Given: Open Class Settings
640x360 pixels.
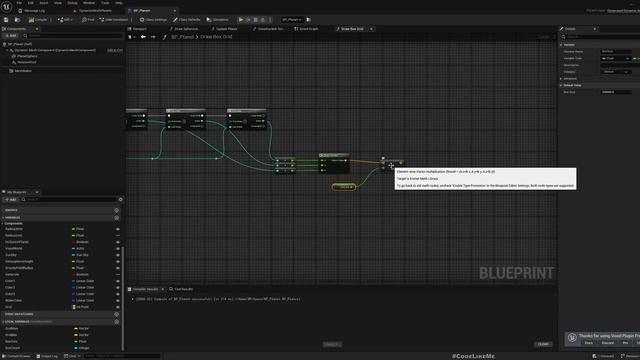Looking at the screenshot, I should (153, 20).
